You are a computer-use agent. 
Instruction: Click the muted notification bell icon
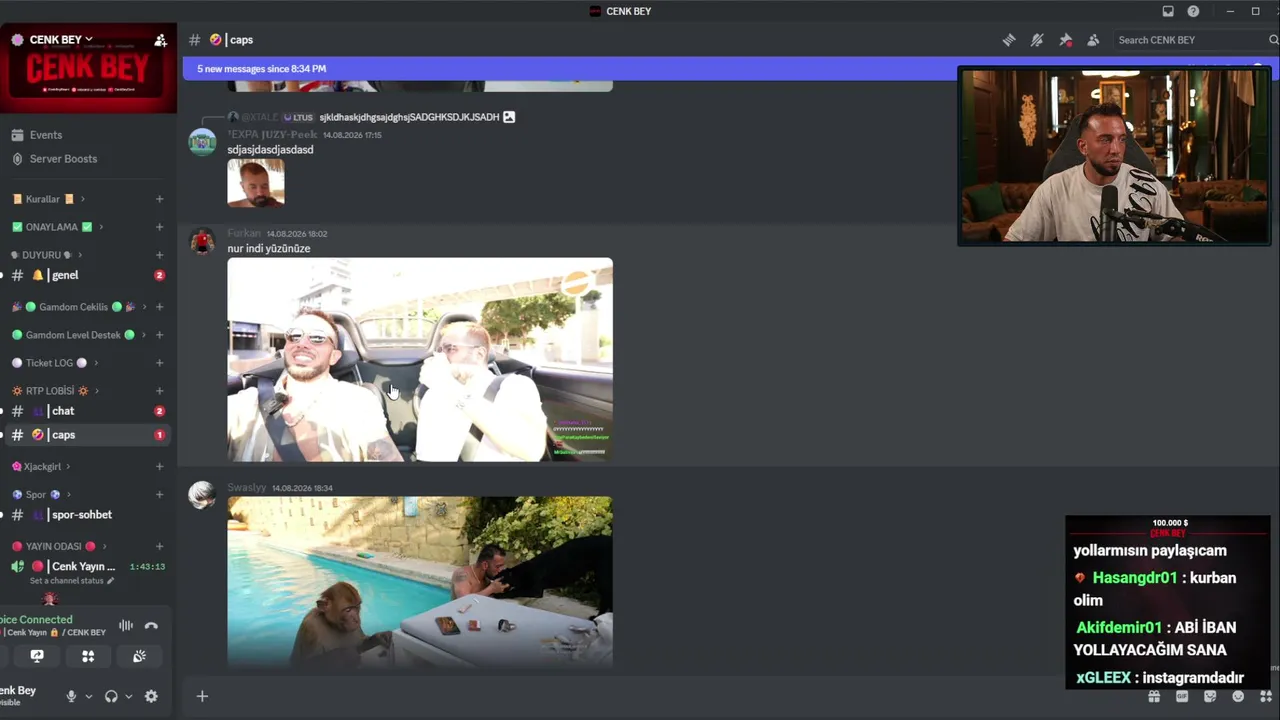pyautogui.click(x=1037, y=40)
